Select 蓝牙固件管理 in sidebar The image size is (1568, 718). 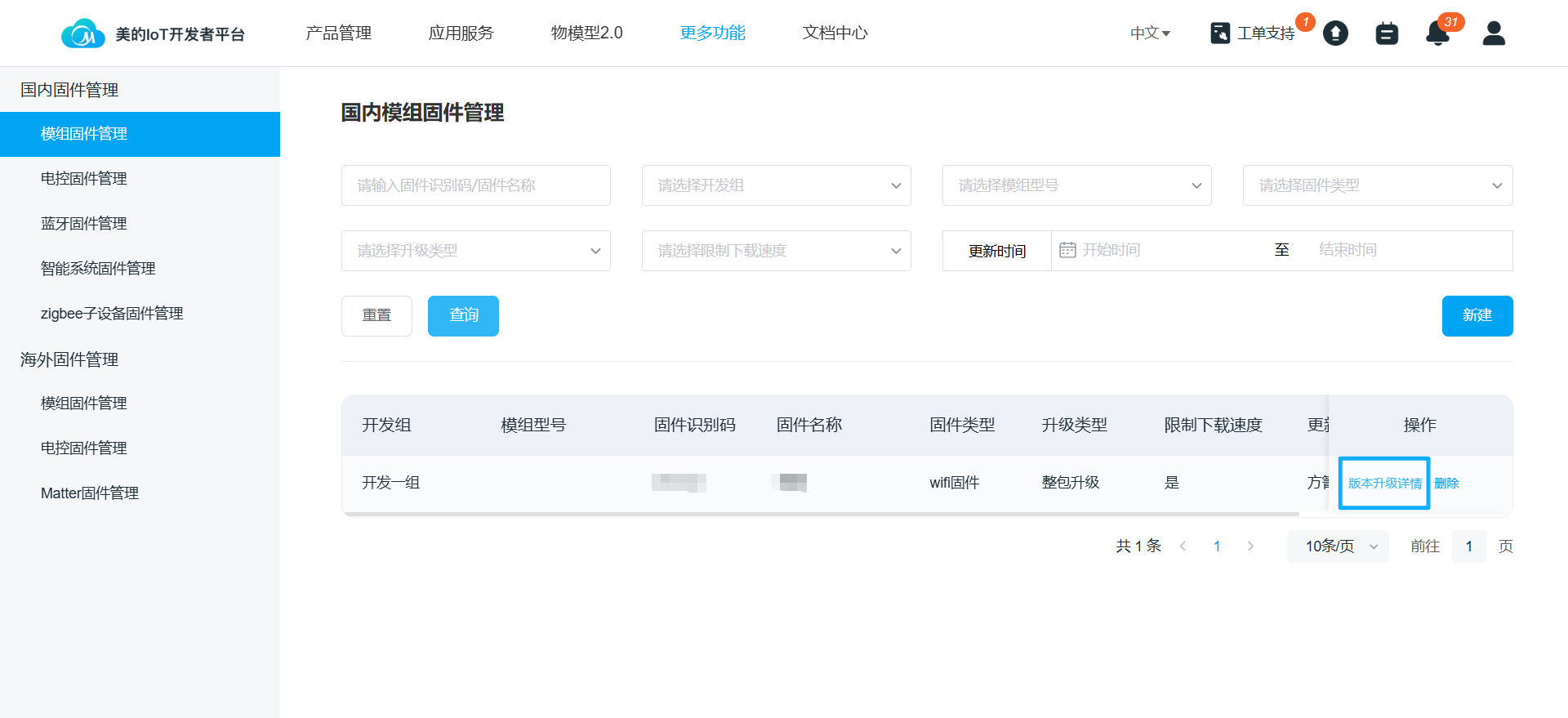pyautogui.click(x=84, y=223)
